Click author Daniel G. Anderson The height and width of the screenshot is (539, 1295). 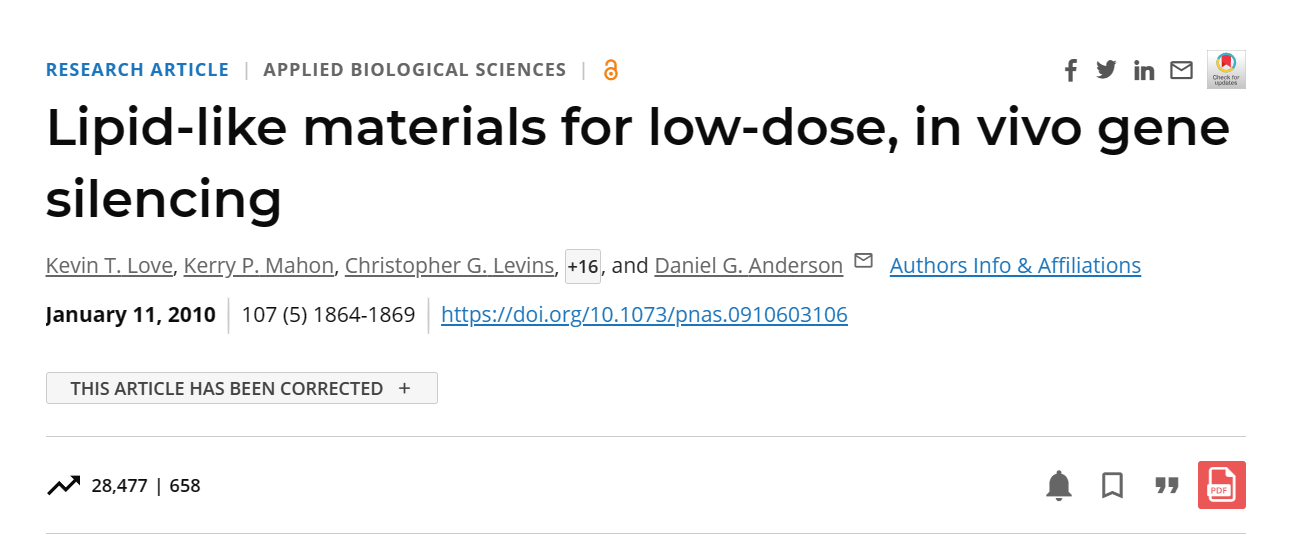(x=748, y=266)
